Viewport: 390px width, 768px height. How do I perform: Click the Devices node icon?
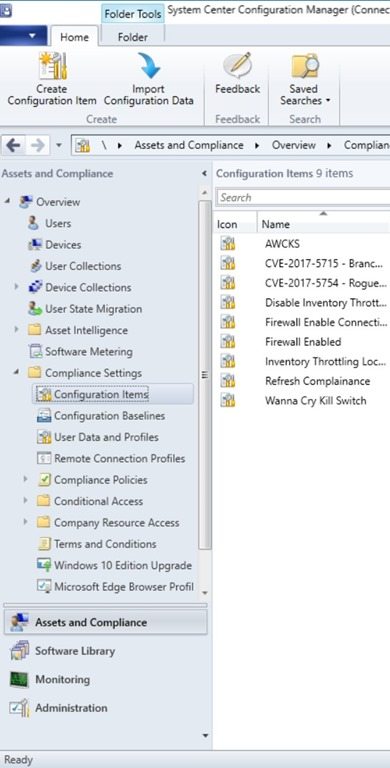click(34, 245)
